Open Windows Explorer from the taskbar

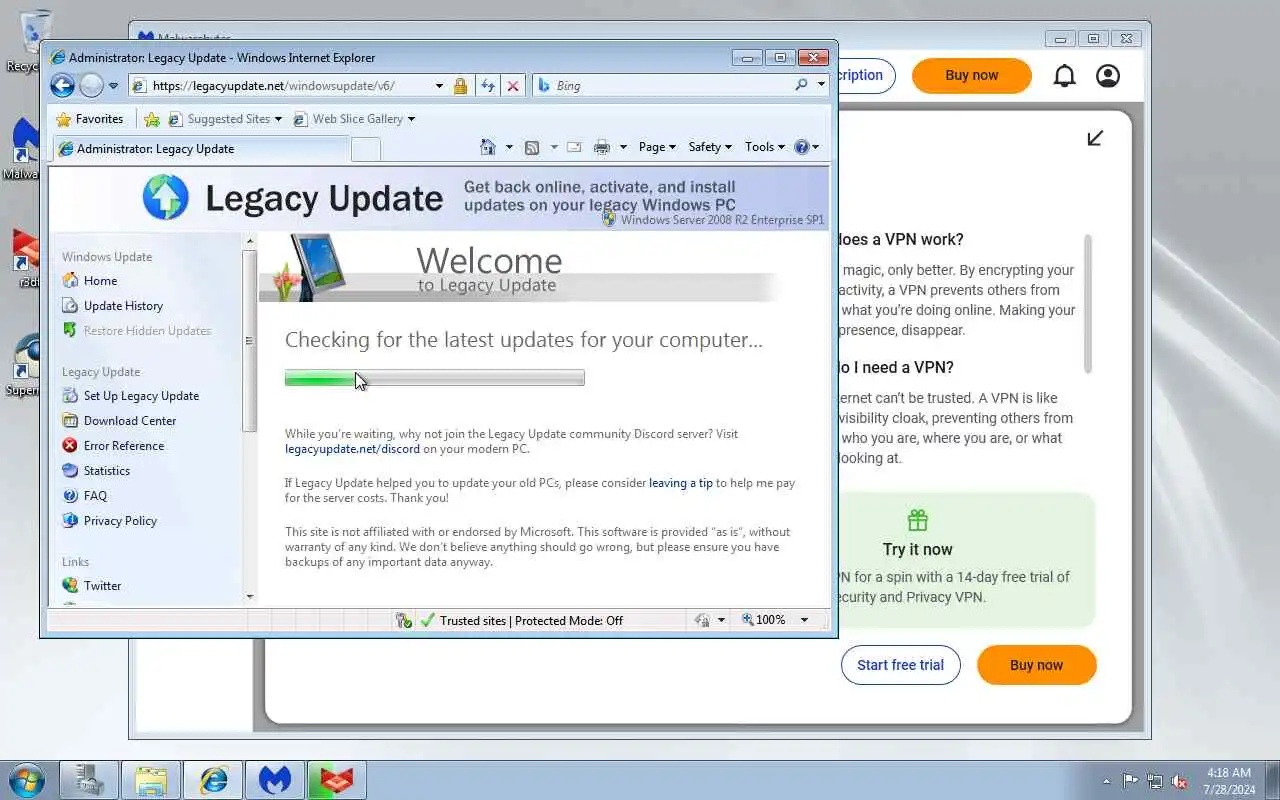151,780
